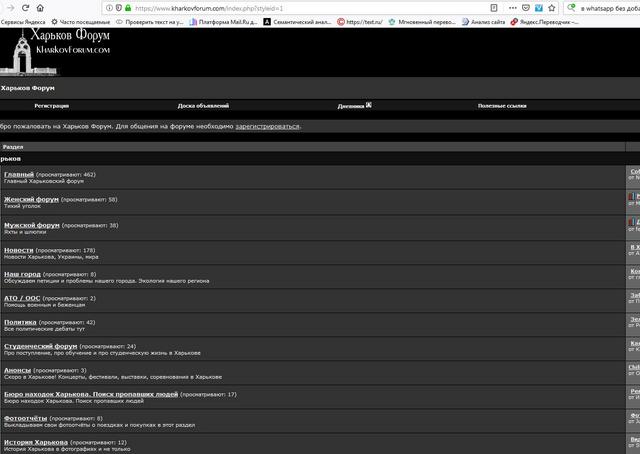The height and width of the screenshot is (454, 640).
Task: Open Бюро находок Харькова section
Action: pos(91,394)
